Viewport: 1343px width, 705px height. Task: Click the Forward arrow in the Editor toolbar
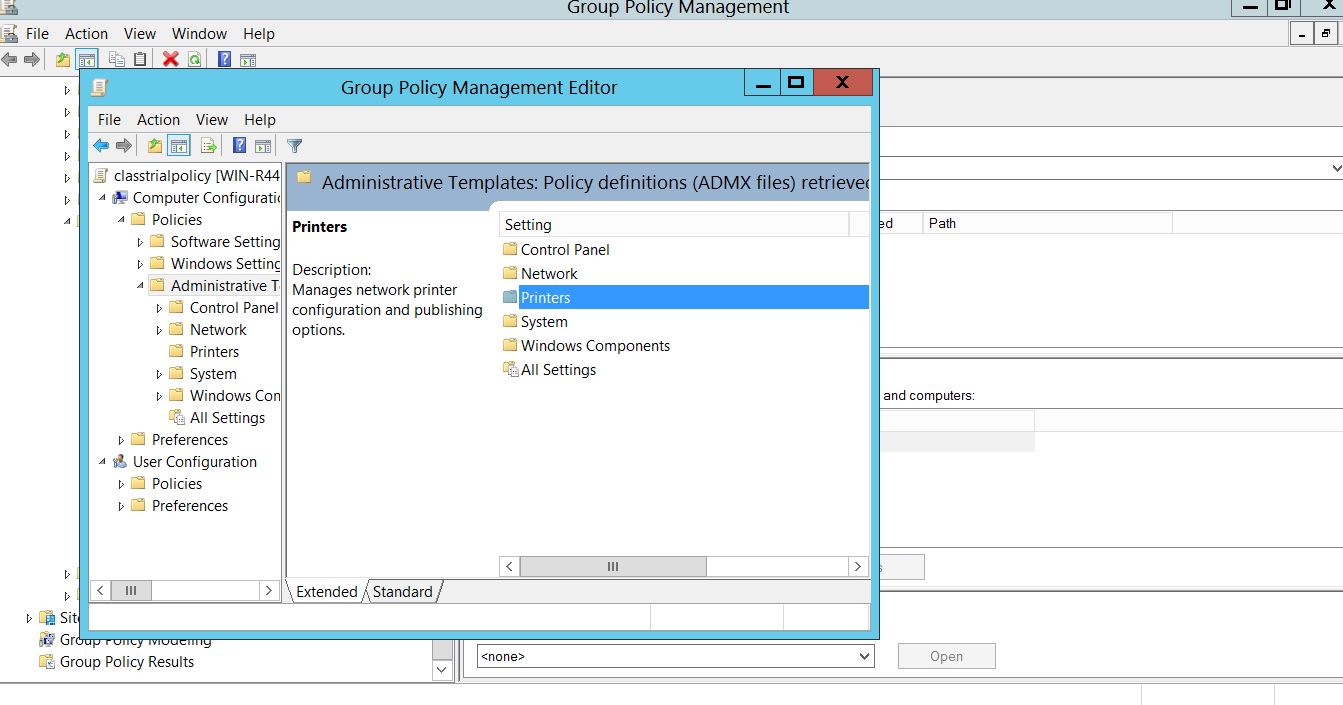point(124,146)
